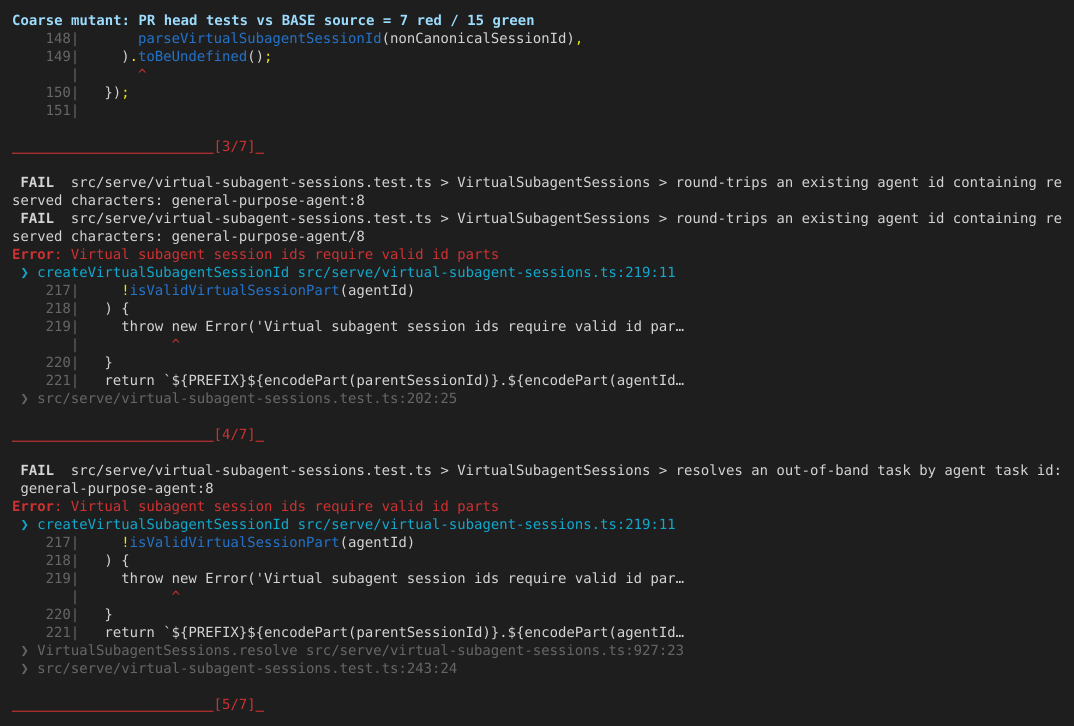Image resolution: width=1074 pixels, height=726 pixels.
Task: Open link virtual-subagent-sessions.ts:219:11 in failure 3
Action: [486, 273]
